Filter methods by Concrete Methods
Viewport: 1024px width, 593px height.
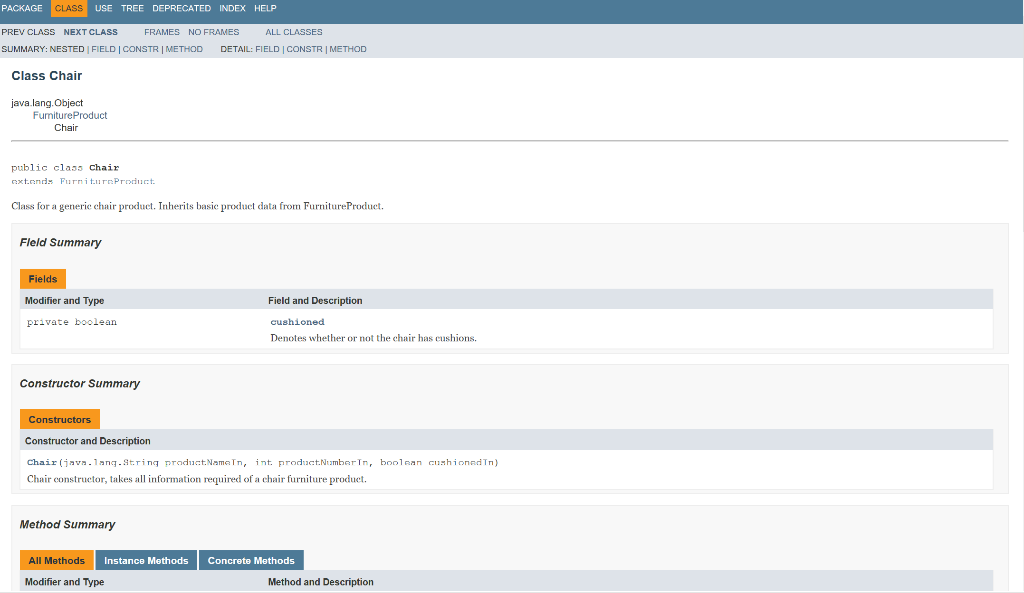251,560
